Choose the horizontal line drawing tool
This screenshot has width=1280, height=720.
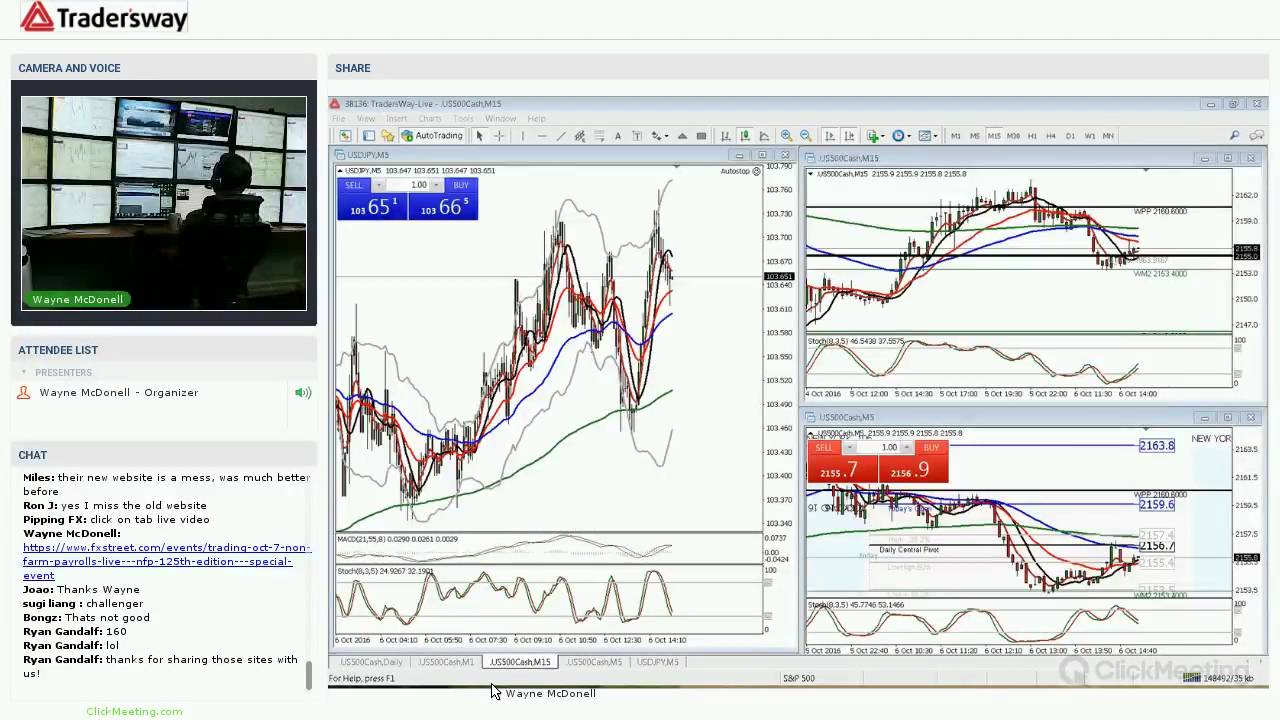pos(542,135)
